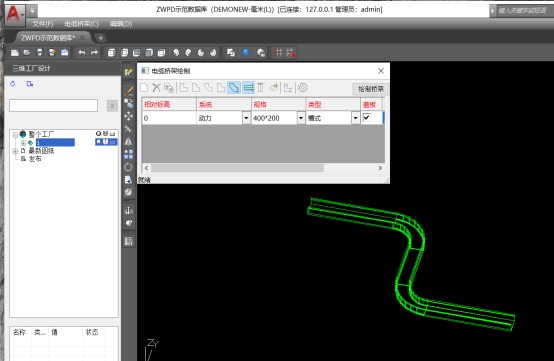Click the redo arrow in main toolbar

[x=94, y=53]
